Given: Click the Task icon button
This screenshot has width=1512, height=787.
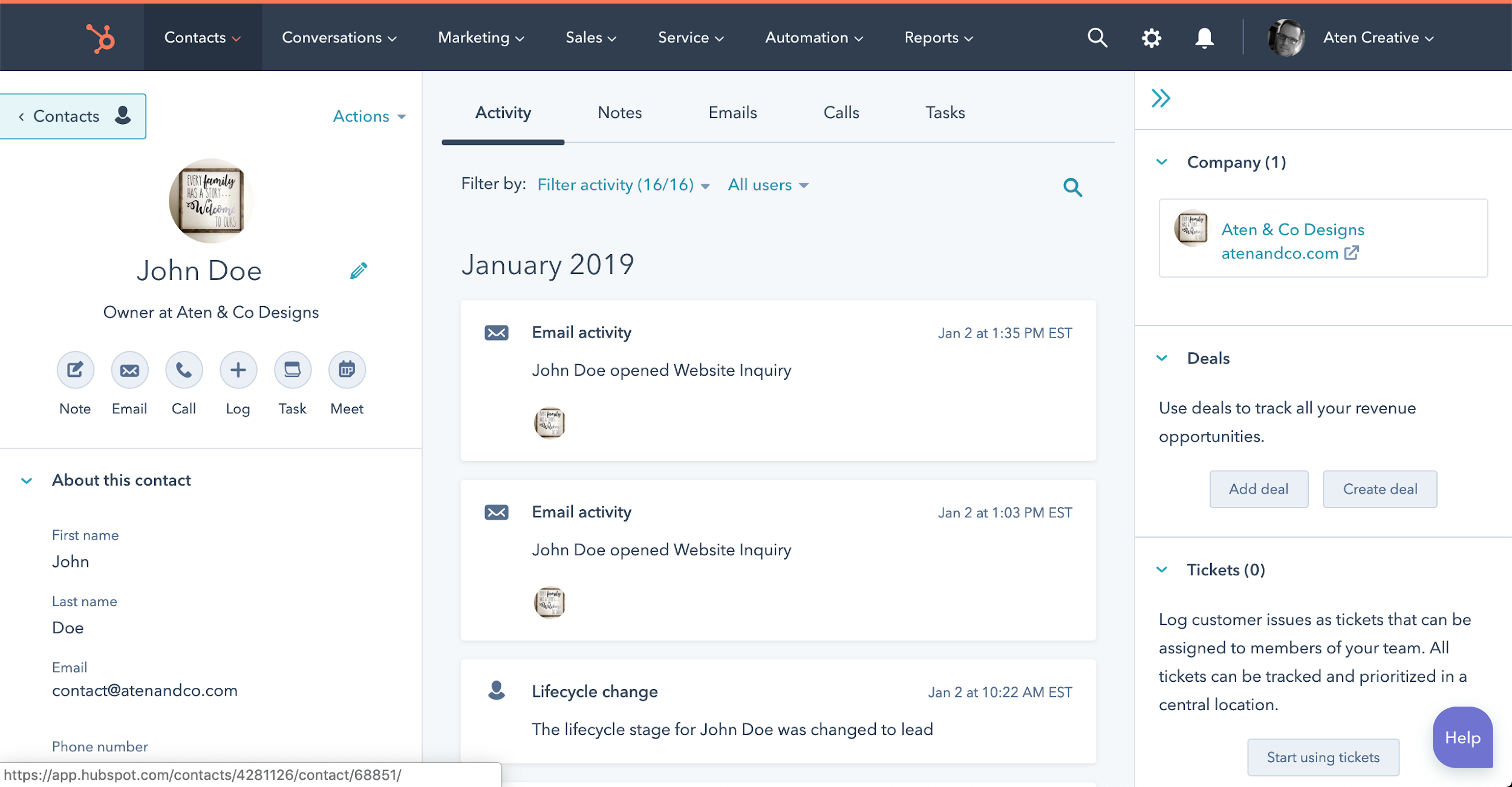Looking at the screenshot, I should click(293, 370).
